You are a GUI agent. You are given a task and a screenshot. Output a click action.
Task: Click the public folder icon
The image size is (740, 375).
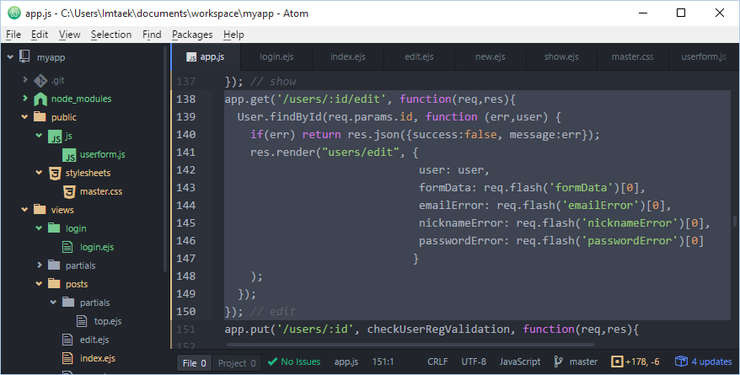click(x=40, y=117)
